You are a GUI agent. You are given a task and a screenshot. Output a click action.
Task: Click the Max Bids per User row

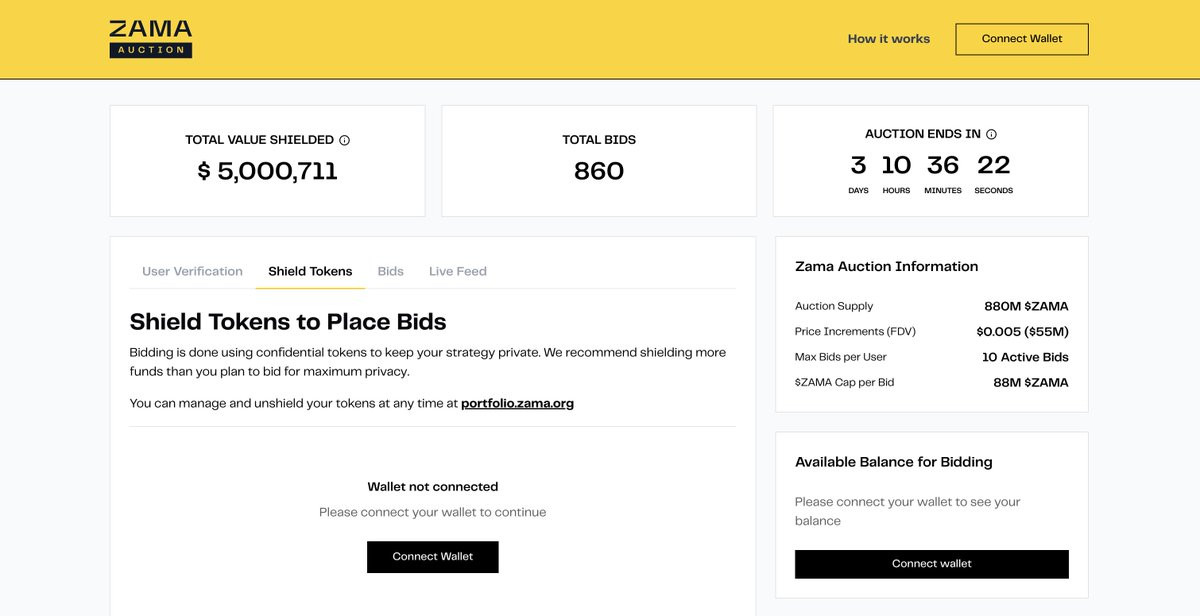932,357
